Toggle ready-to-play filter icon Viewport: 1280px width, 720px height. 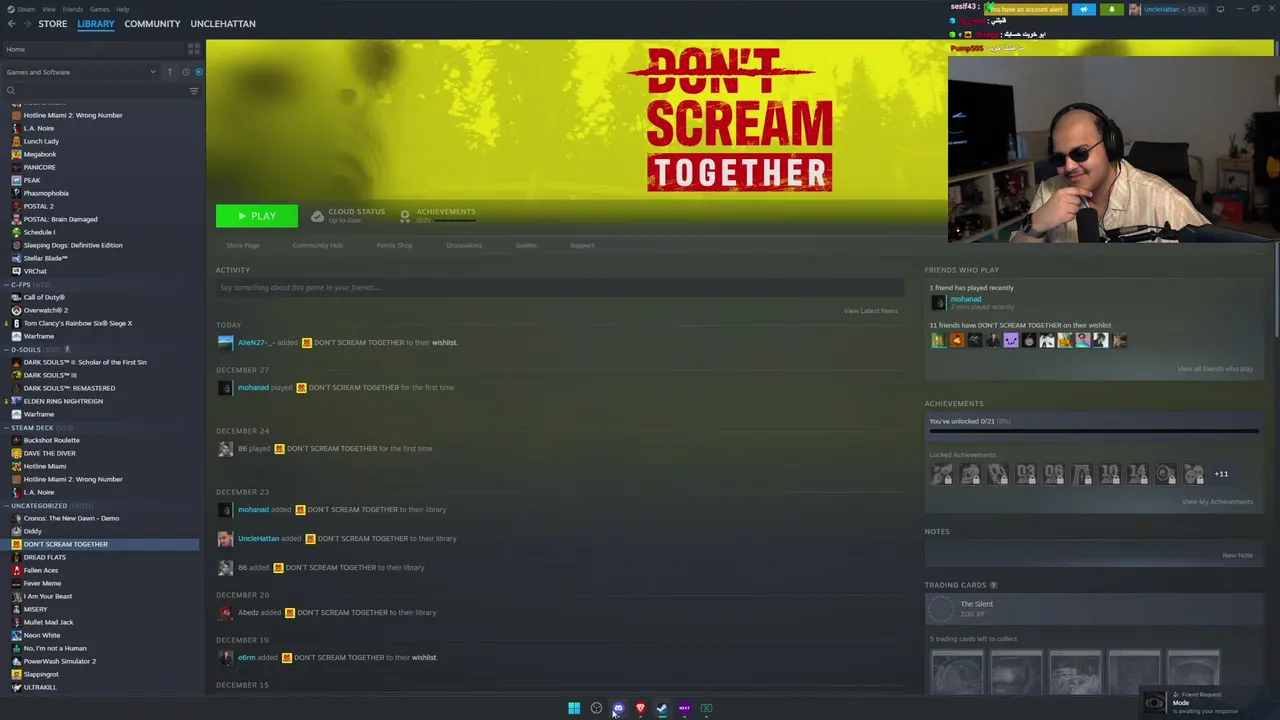click(198, 72)
